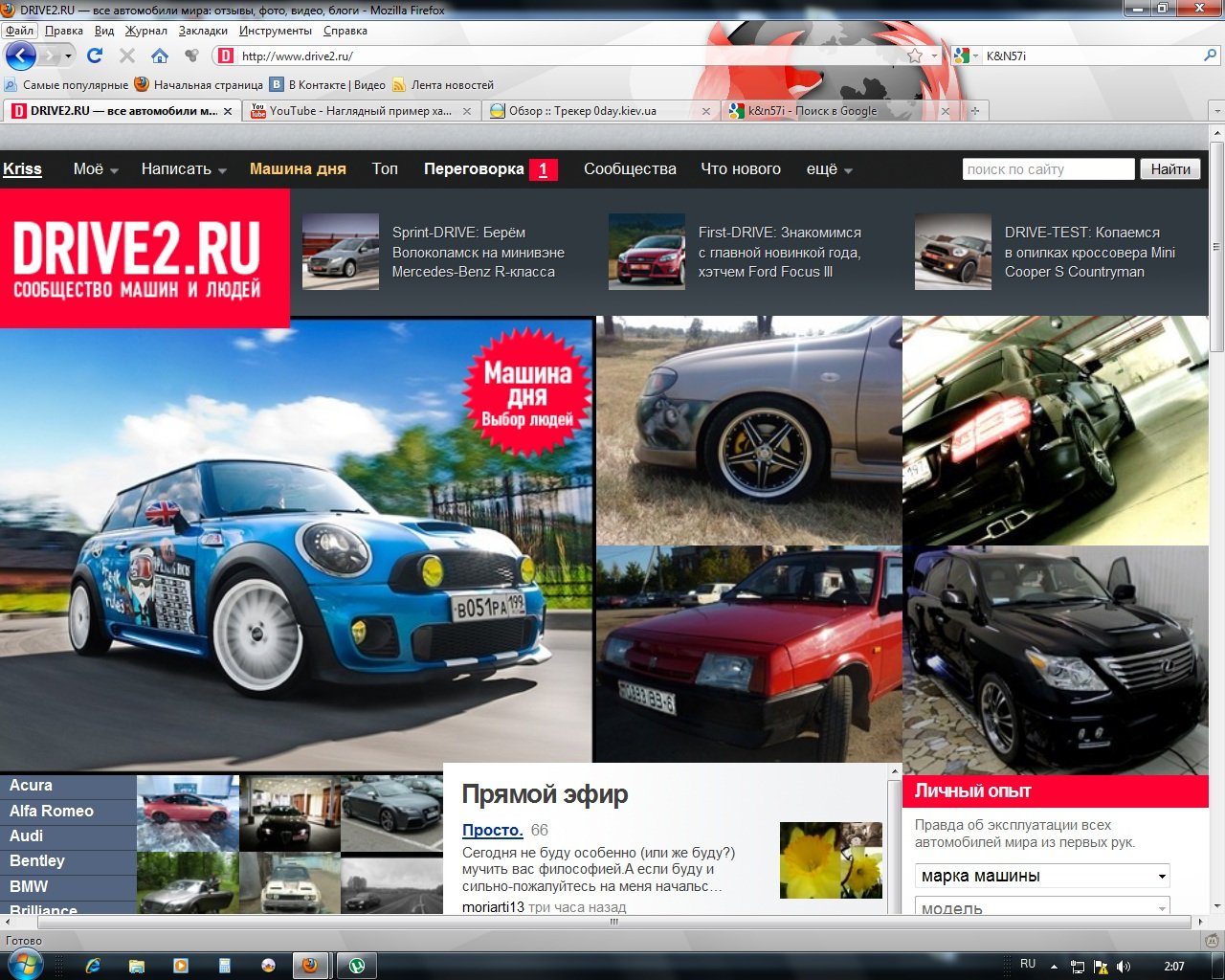The image size is (1225, 980).
Task: Open 'Машина дня' in the site navigation
Action: click(x=298, y=169)
